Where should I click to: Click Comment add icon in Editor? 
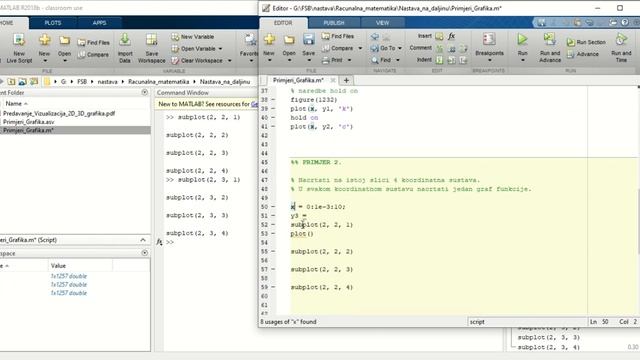[x=439, y=48]
